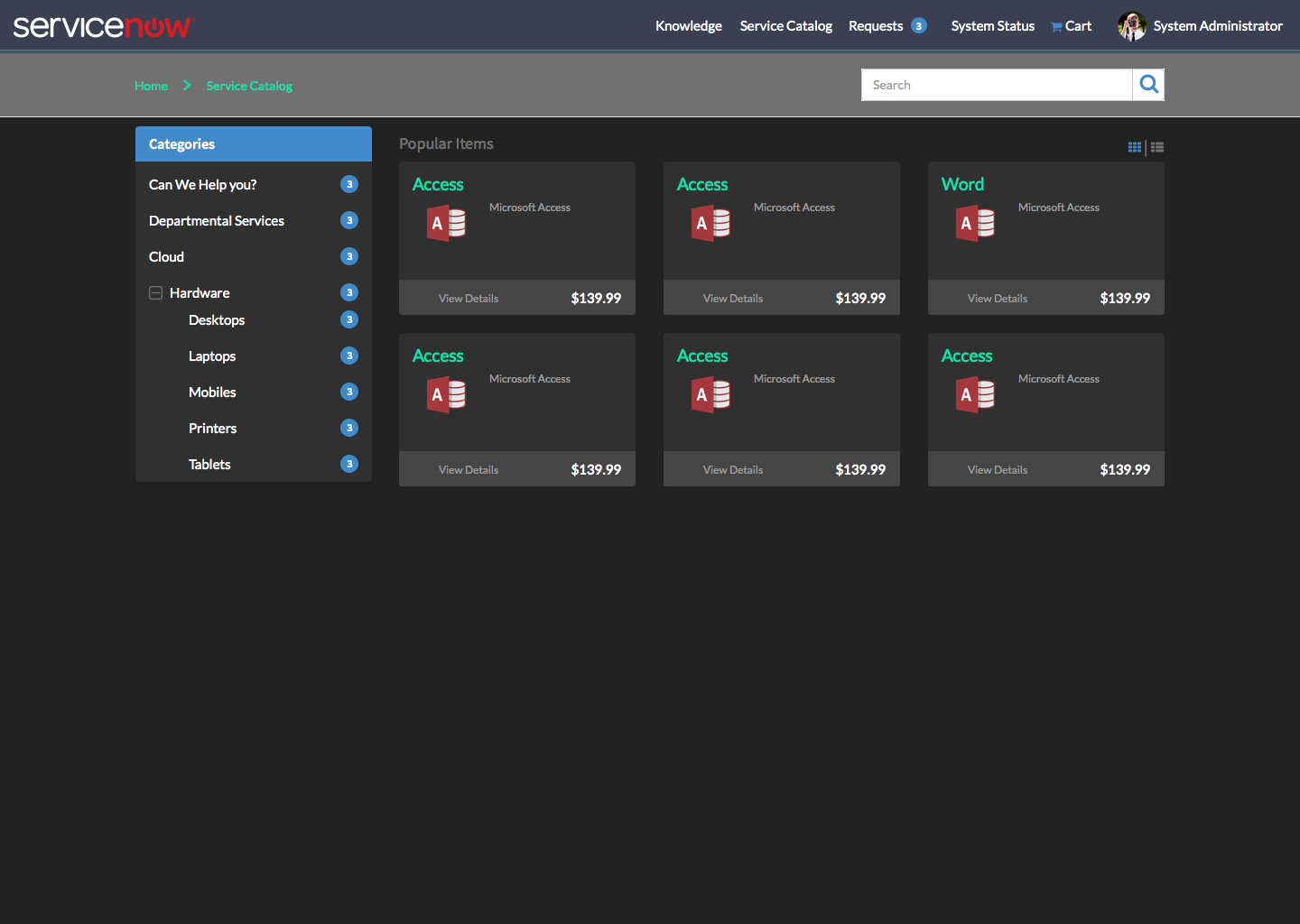Open the shopping cart icon
The image size is (1300, 924).
(x=1056, y=26)
